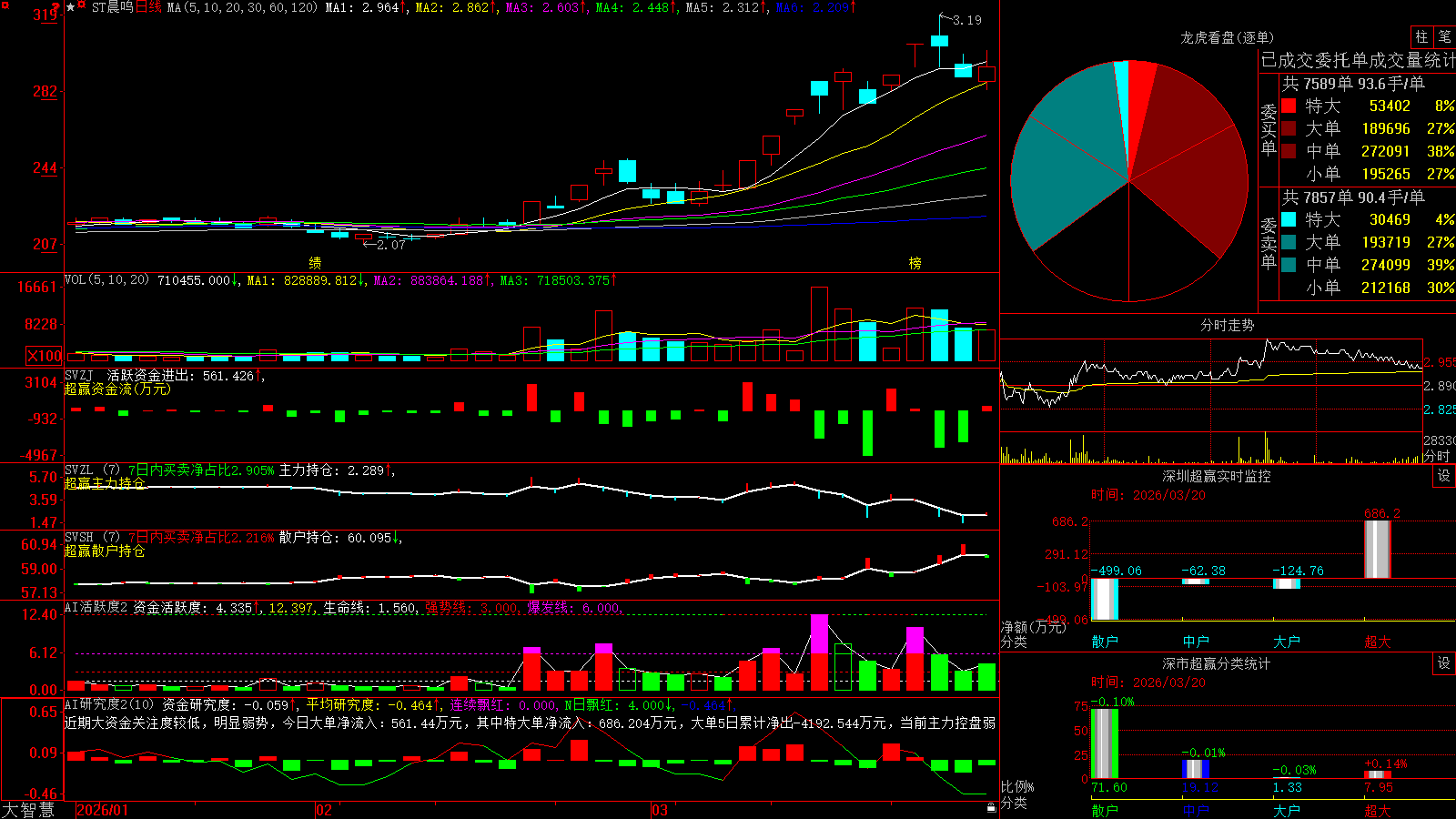Click the 686.2 超大 bar in the real-time monitor
Screen dimensions: 1456x819
tap(1378, 550)
